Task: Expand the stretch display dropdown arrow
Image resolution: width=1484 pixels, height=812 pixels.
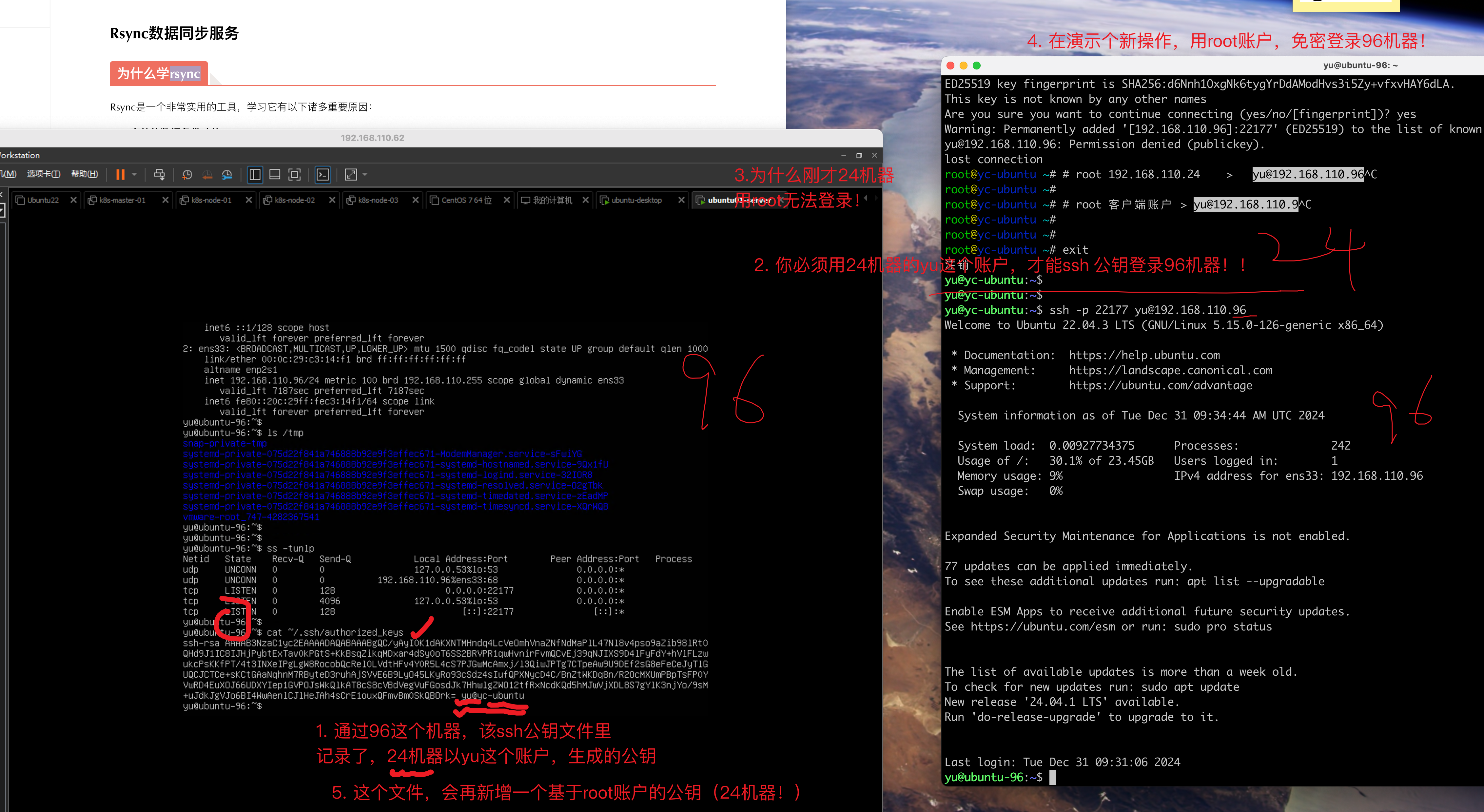Action: 365,175
